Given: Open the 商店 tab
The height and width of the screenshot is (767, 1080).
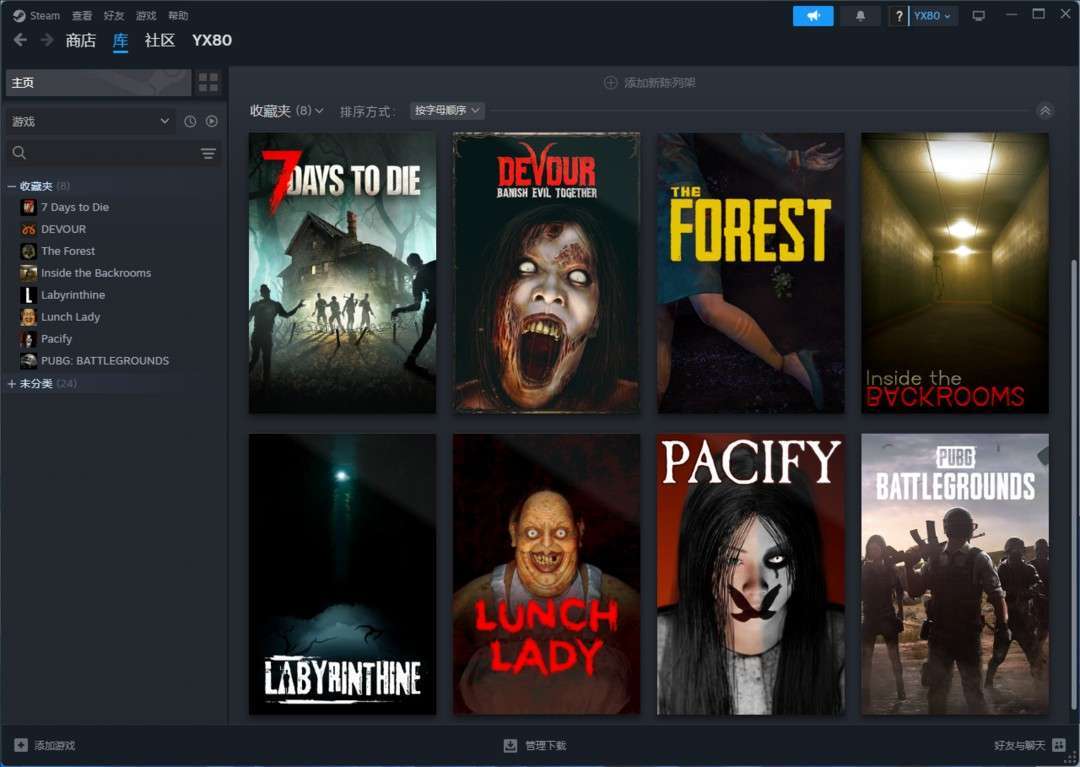Looking at the screenshot, I should pyautogui.click(x=80, y=41).
